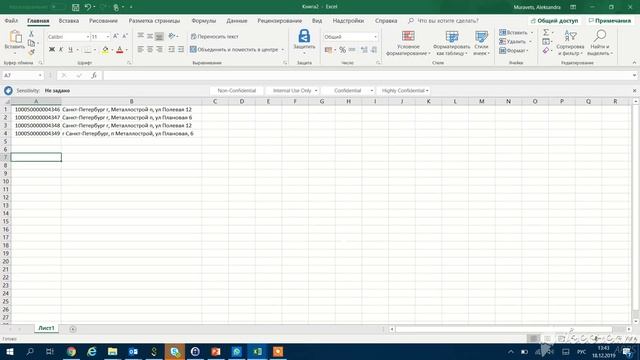Increase the font size
Viewport: 640px width, 360px height.
click(x=116, y=36)
